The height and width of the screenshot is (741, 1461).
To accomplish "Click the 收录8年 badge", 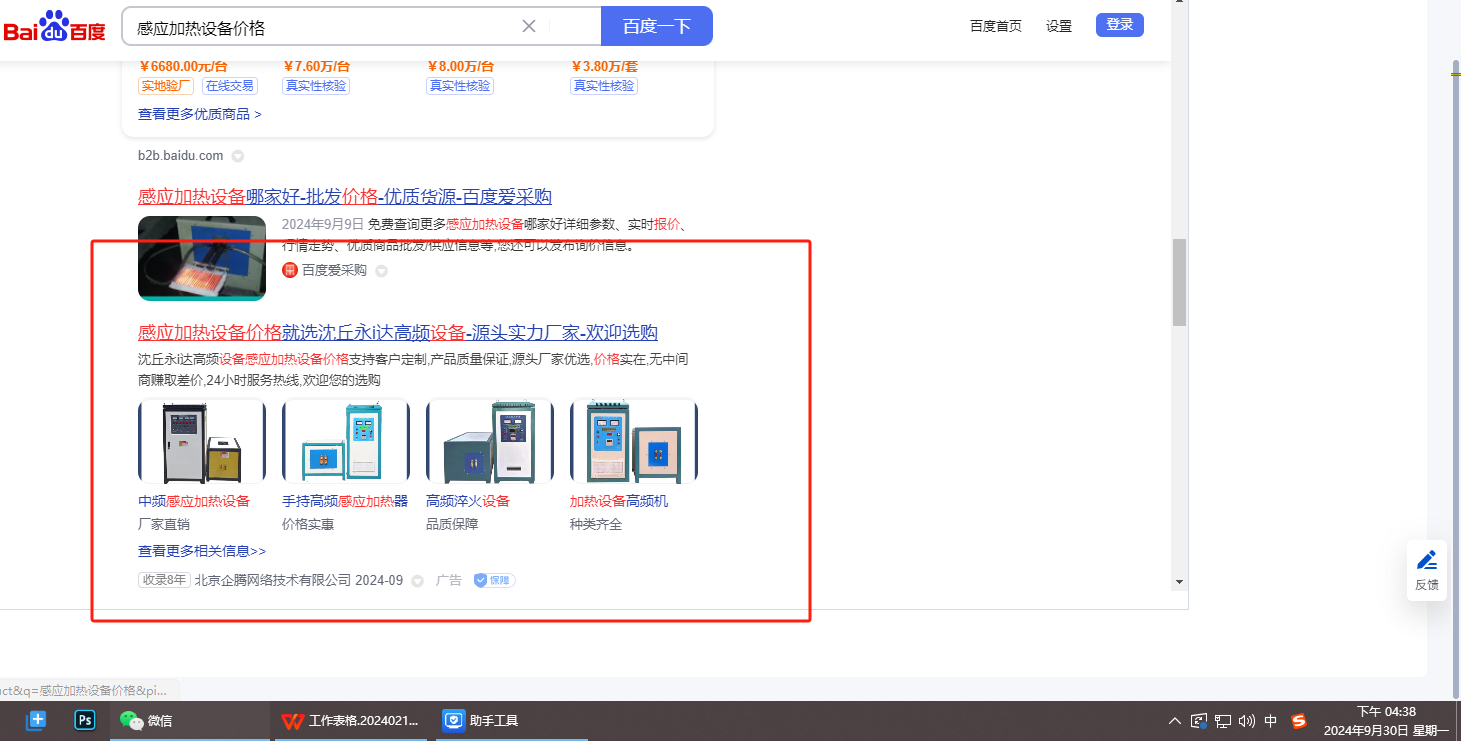I will [164, 580].
